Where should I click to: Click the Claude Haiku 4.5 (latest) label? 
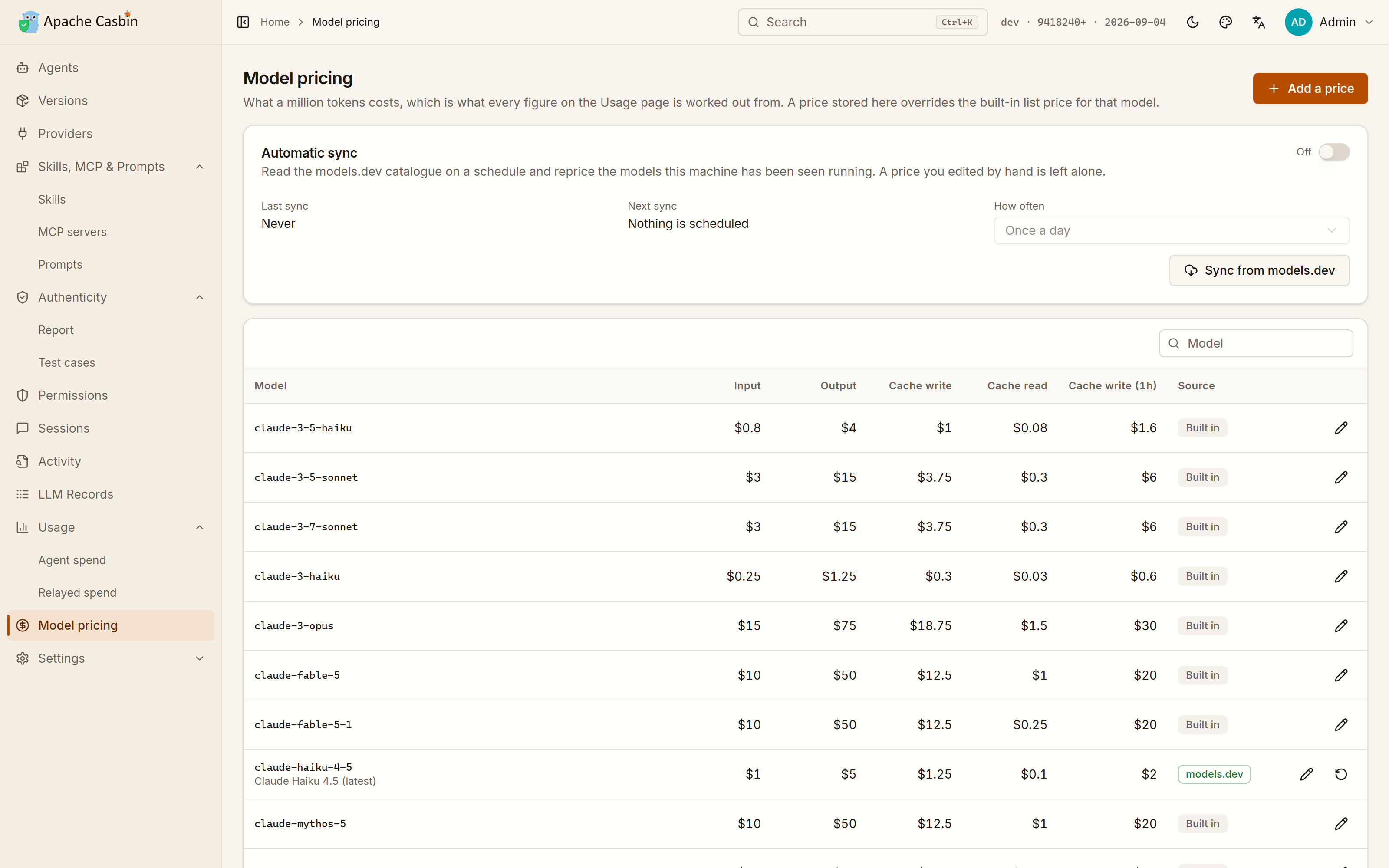click(315, 781)
